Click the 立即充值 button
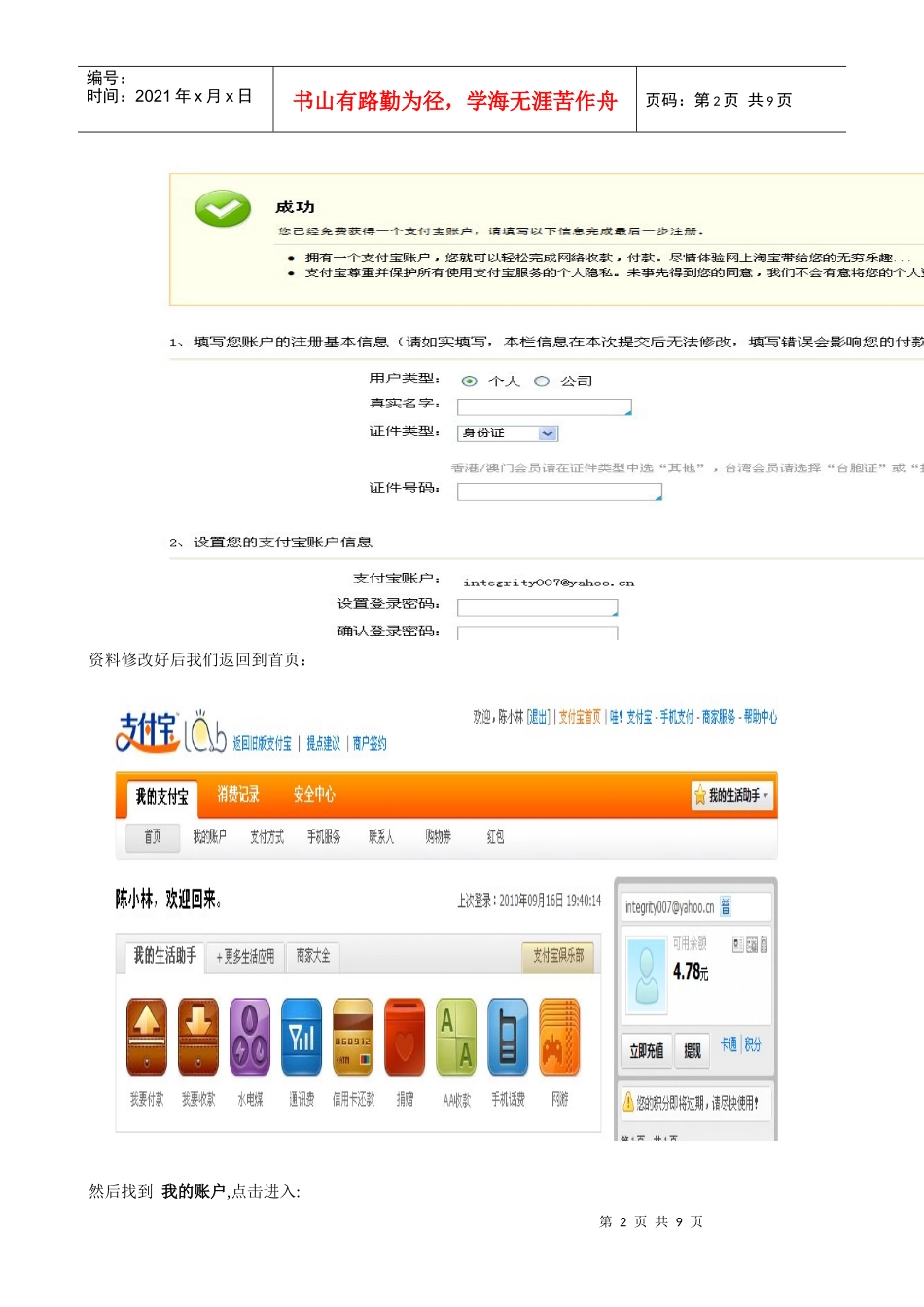Viewport: 924px width, 1307px height. click(646, 1051)
